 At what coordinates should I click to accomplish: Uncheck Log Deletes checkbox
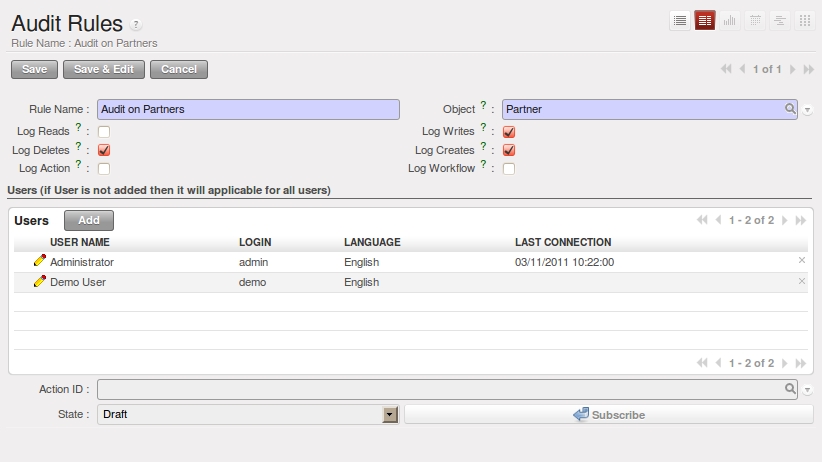click(104, 150)
